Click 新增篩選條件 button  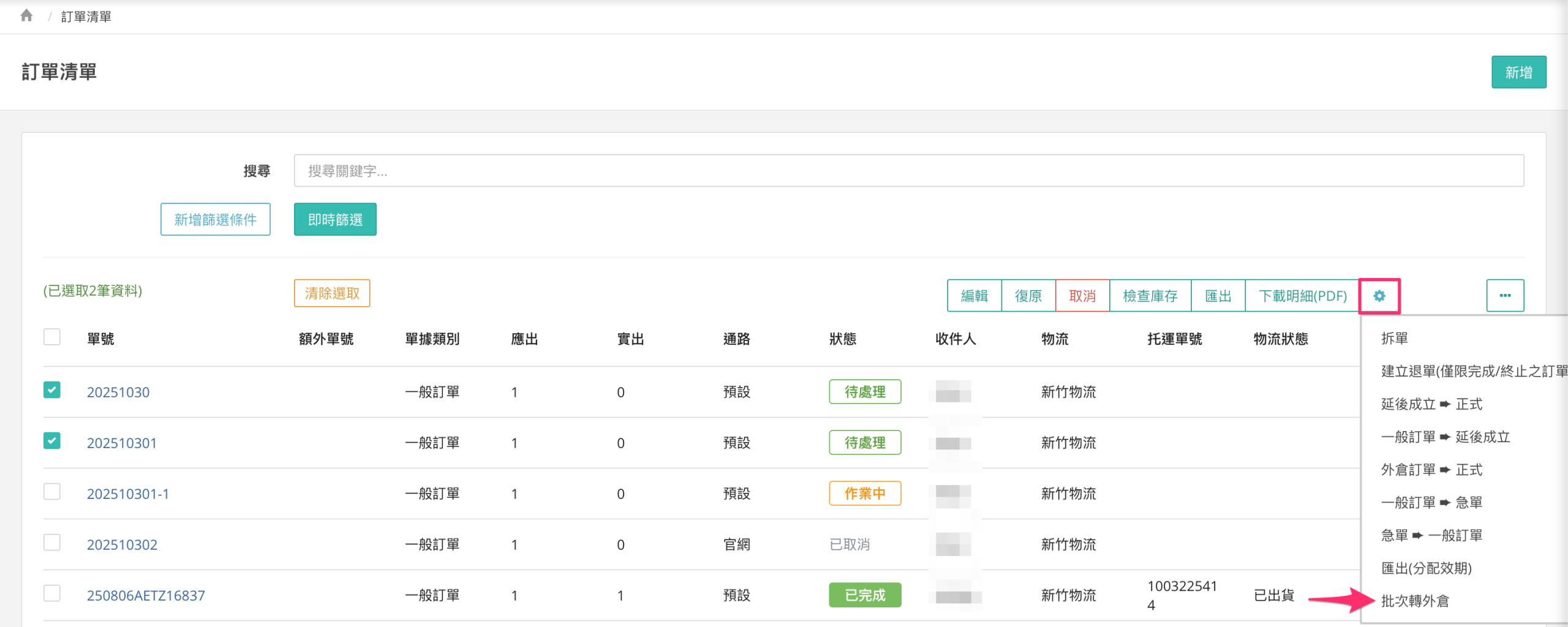pyautogui.click(x=215, y=220)
